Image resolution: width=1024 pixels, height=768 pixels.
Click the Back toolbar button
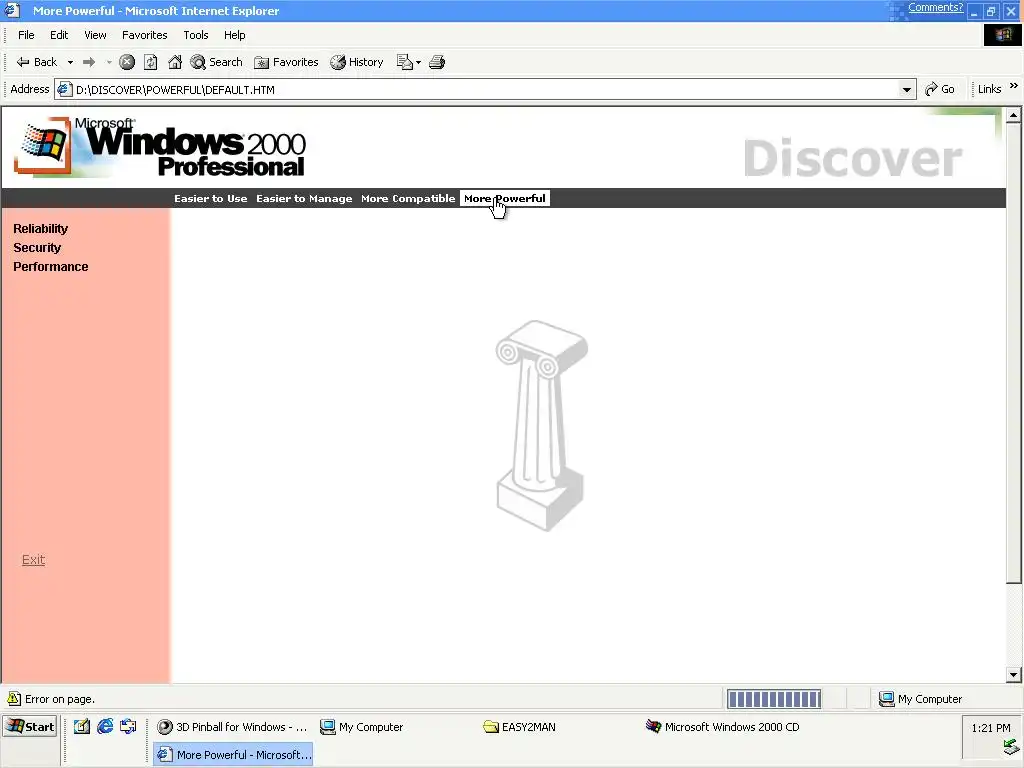[x=37, y=62]
